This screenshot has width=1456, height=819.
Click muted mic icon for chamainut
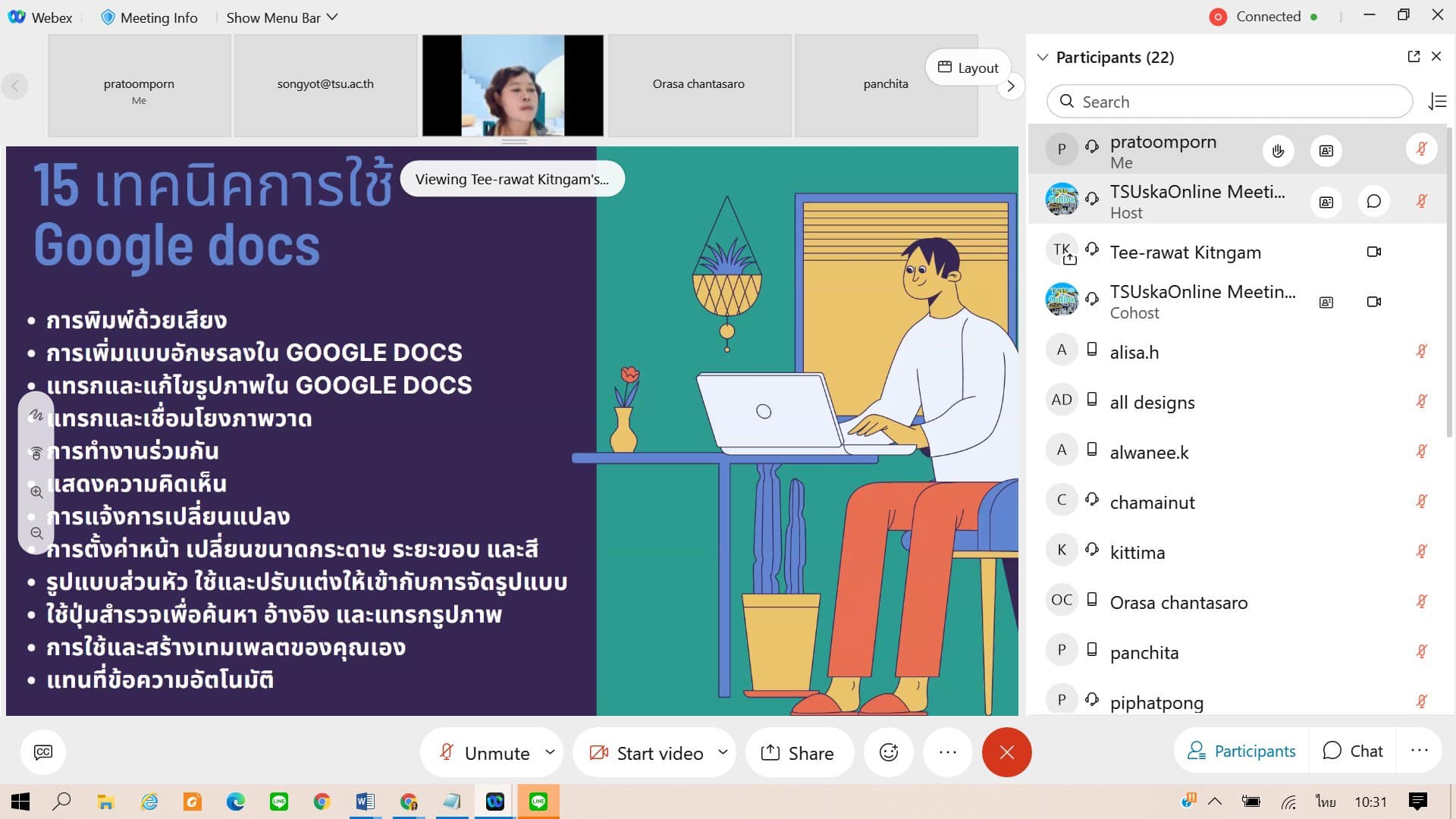pyautogui.click(x=1422, y=501)
